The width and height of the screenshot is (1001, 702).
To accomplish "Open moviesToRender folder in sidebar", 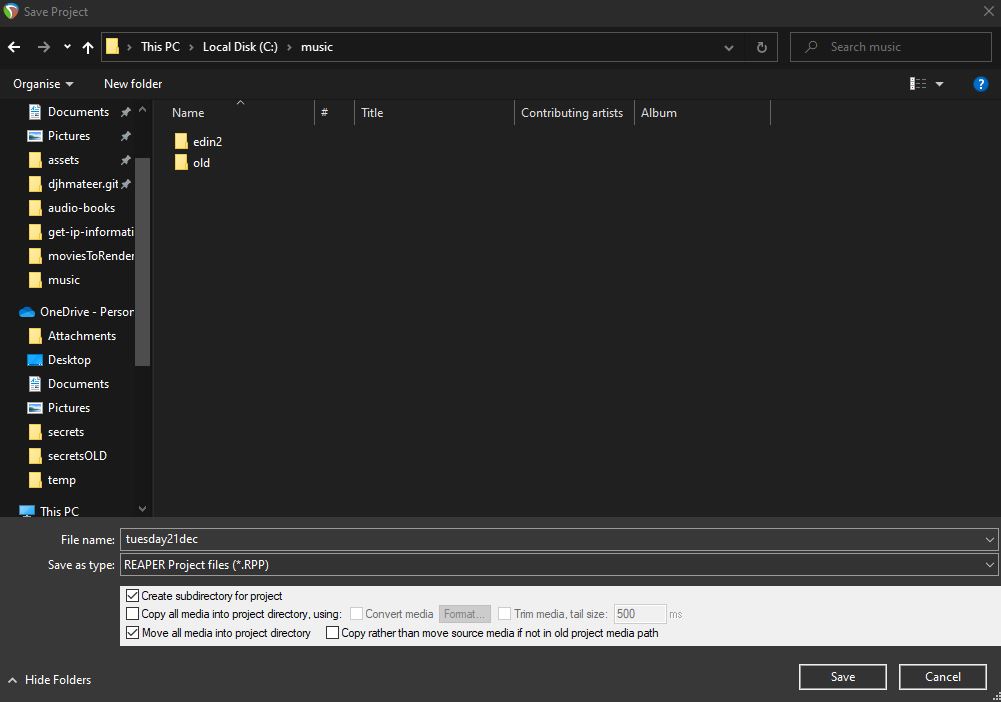I will [91, 256].
